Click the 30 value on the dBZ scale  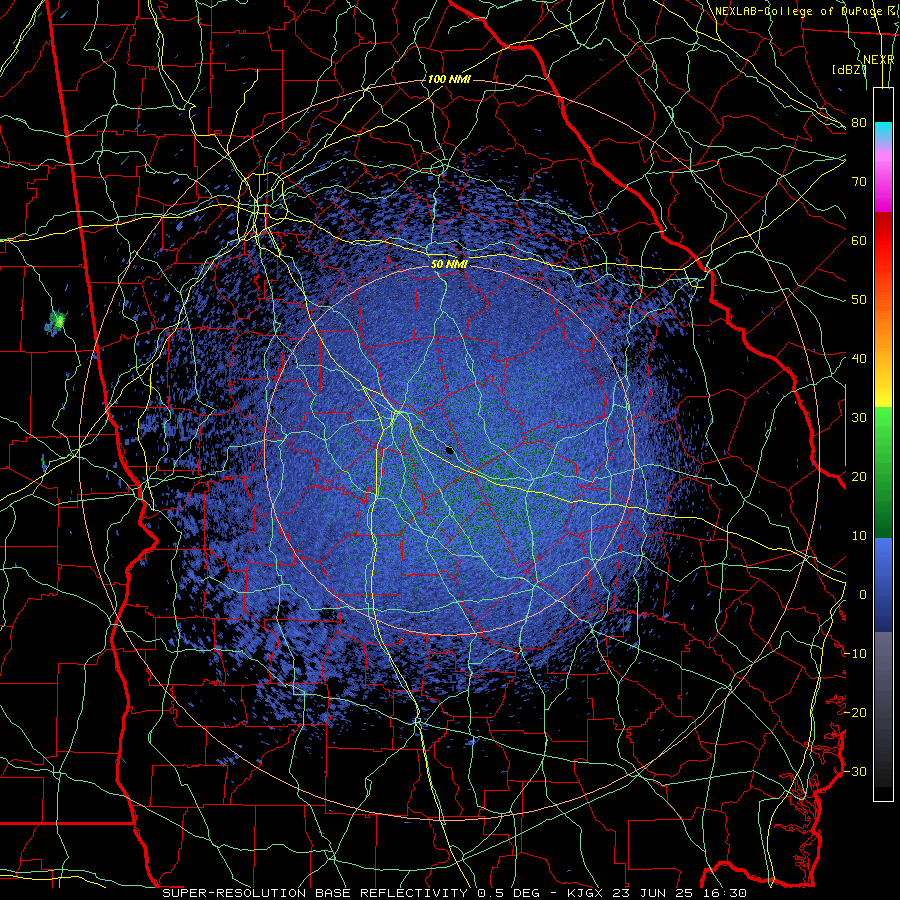859,417
